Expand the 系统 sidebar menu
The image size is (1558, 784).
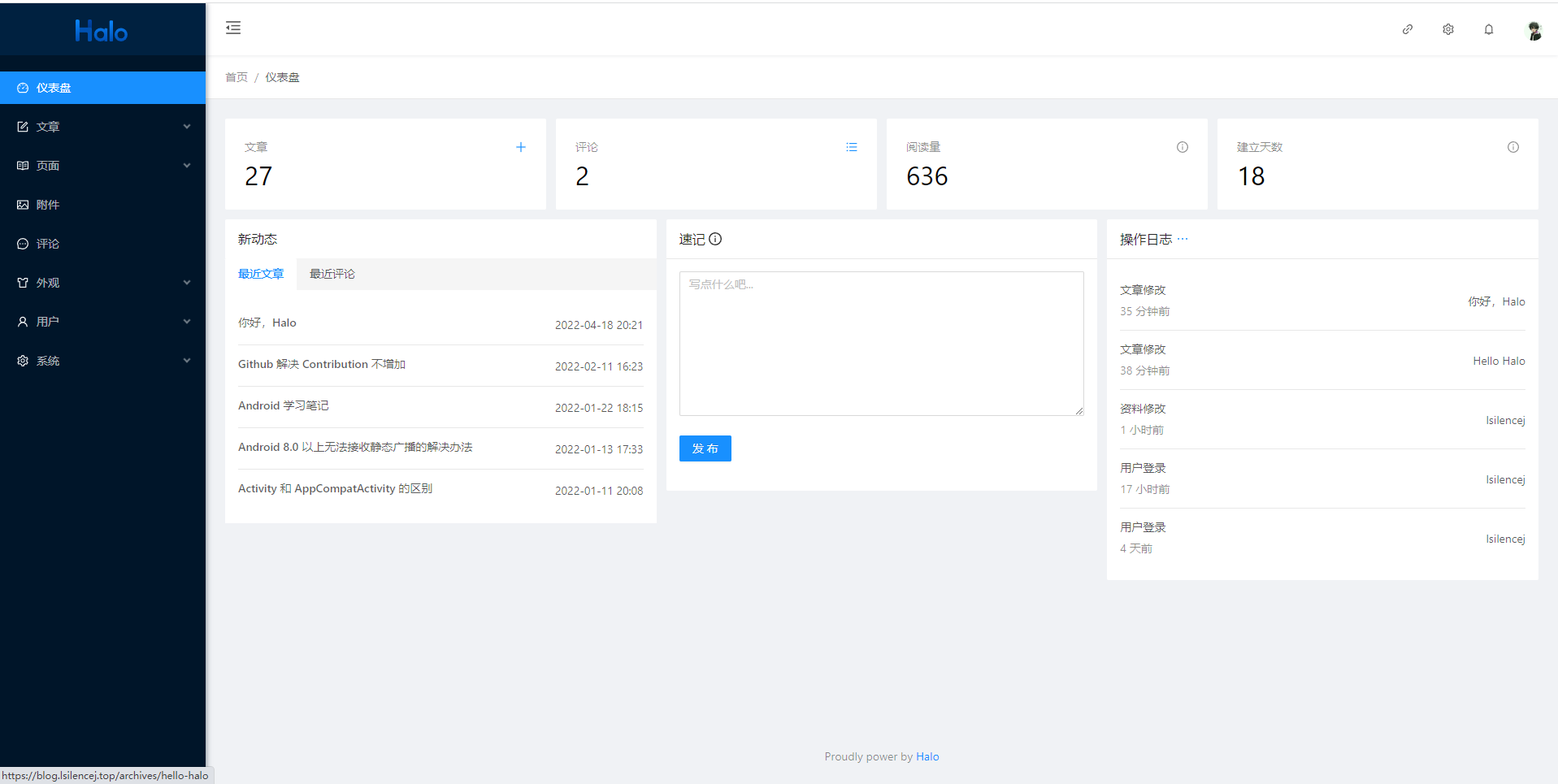coord(102,361)
